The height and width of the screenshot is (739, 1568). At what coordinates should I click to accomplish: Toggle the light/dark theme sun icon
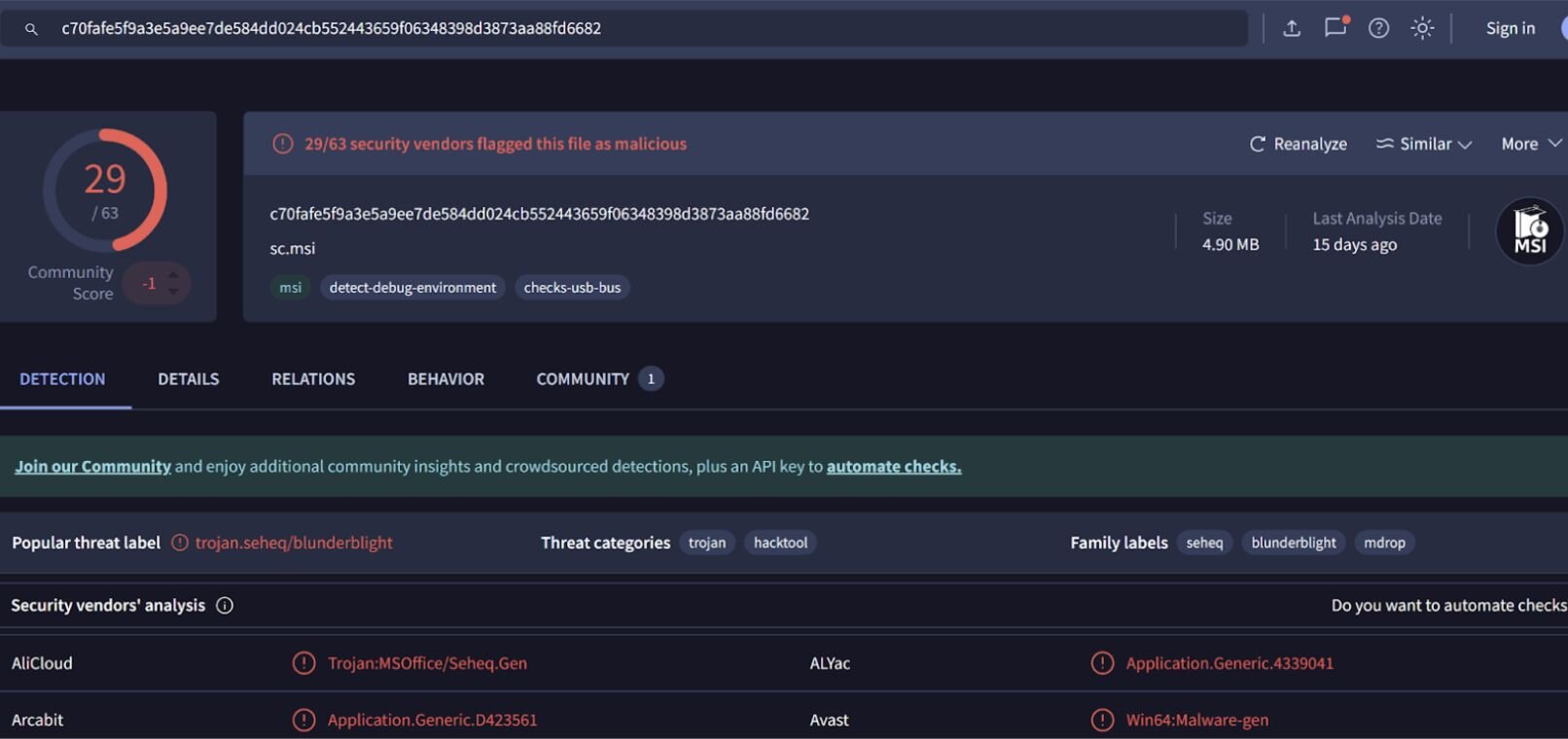click(x=1422, y=28)
